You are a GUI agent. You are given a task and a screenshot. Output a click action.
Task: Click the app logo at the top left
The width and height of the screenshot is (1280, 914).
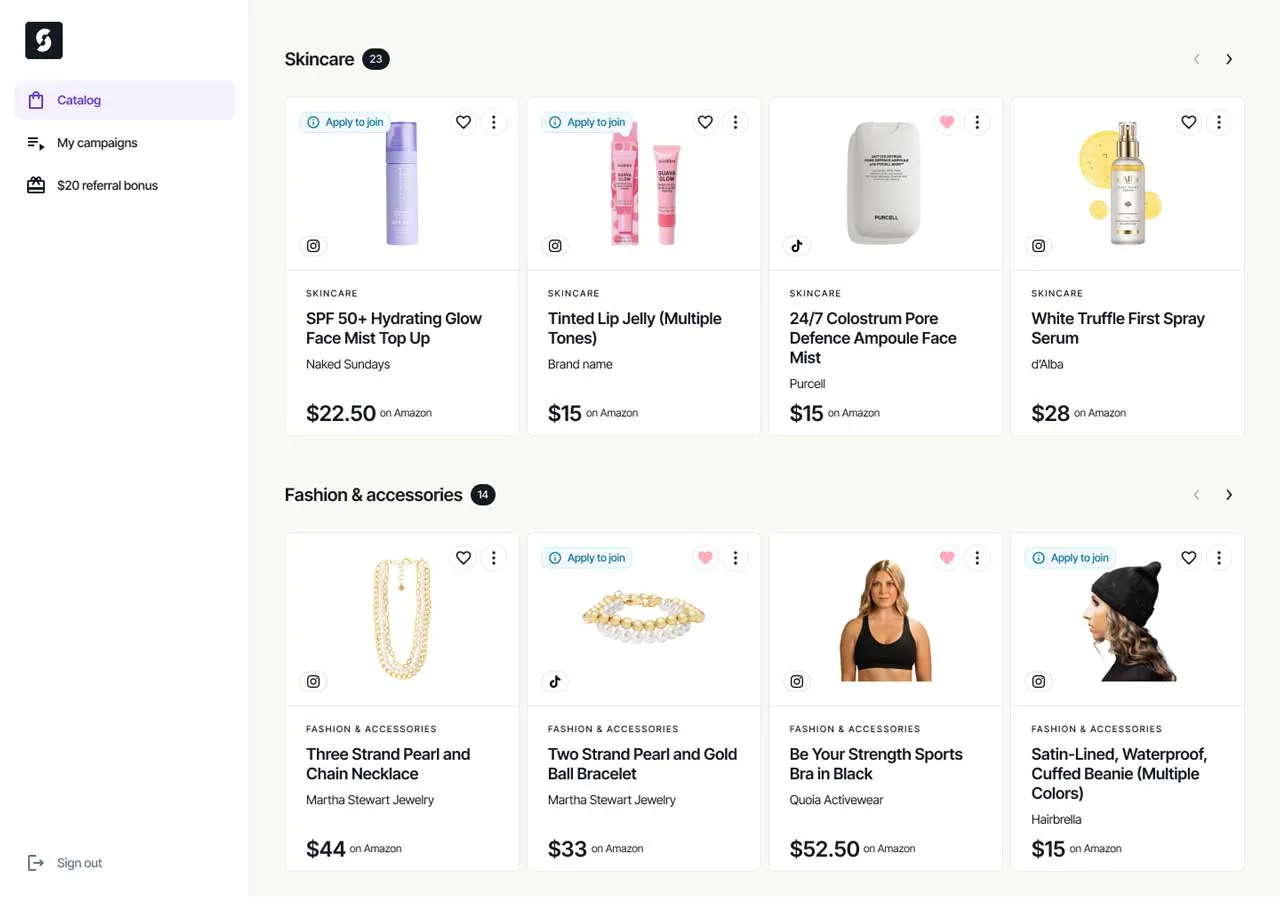43,40
